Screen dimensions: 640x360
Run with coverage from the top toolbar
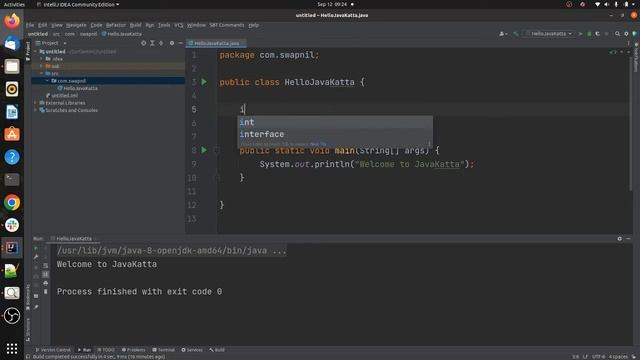(x=598, y=34)
